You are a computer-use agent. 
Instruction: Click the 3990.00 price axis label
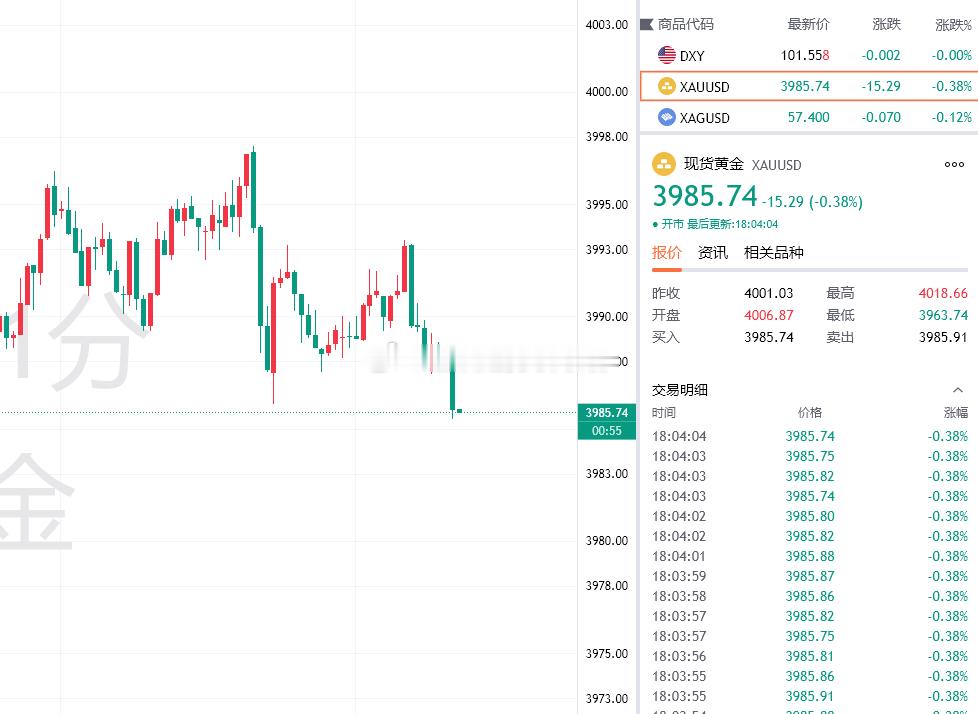(607, 317)
